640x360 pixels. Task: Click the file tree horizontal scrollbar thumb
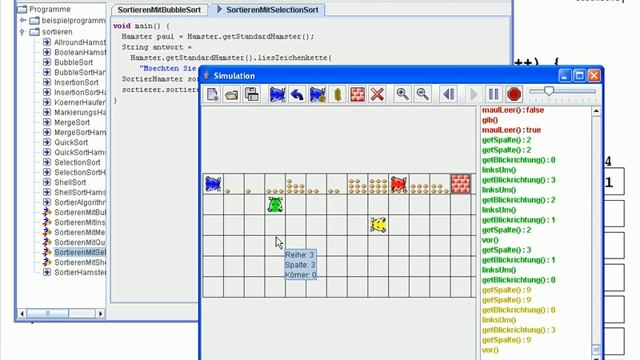tap(48, 313)
